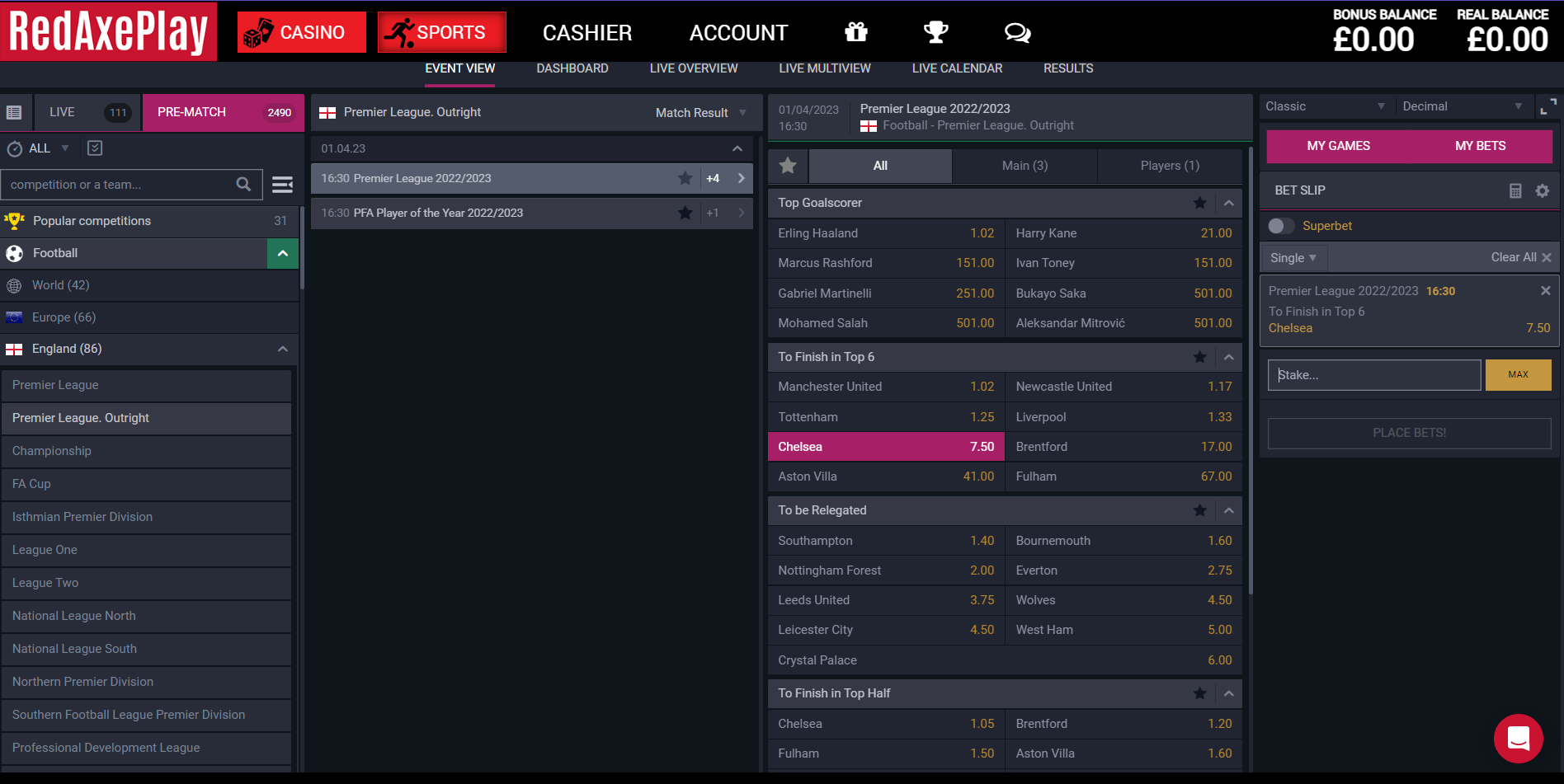Image resolution: width=1564 pixels, height=784 pixels.
Task: Open the gift promotions icon
Action: point(856,32)
